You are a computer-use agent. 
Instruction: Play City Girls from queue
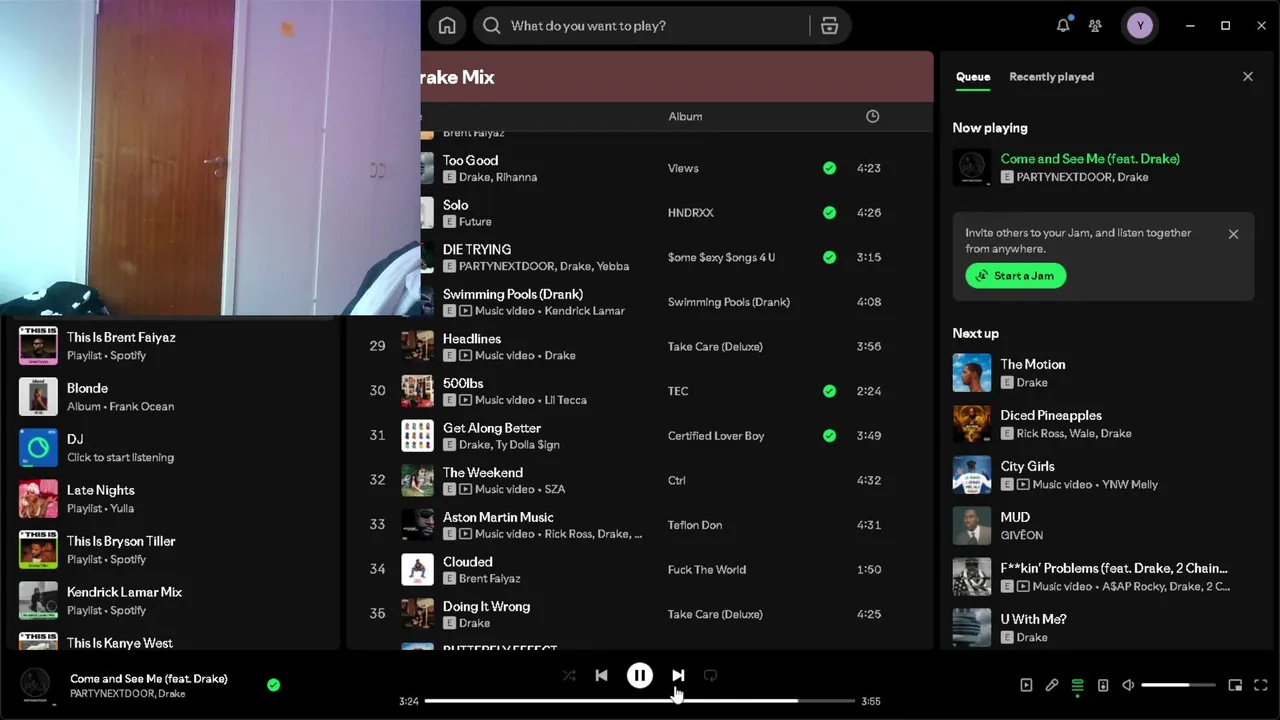[x=1103, y=475]
